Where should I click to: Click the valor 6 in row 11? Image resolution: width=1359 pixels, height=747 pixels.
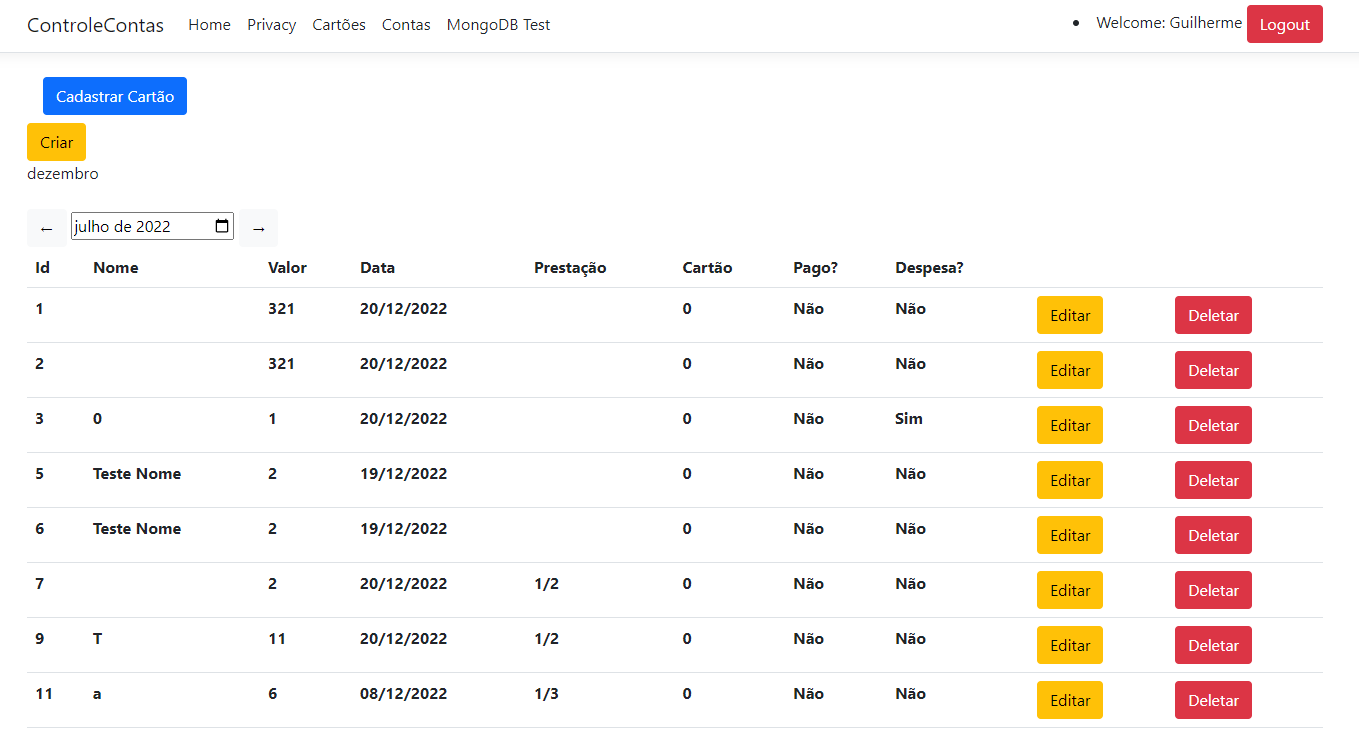point(272,694)
